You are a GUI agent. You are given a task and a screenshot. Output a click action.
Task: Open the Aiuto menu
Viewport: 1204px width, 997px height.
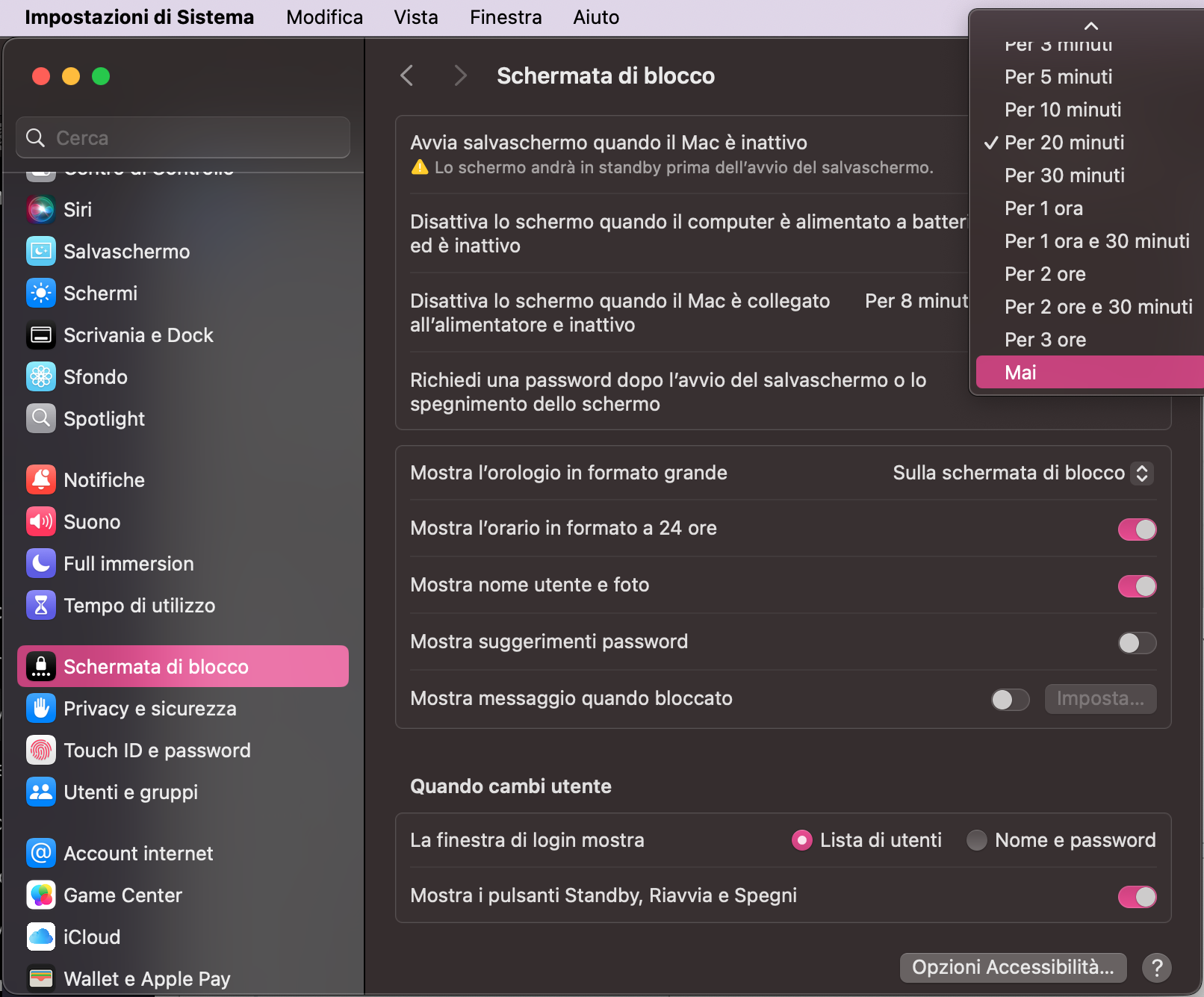click(596, 17)
